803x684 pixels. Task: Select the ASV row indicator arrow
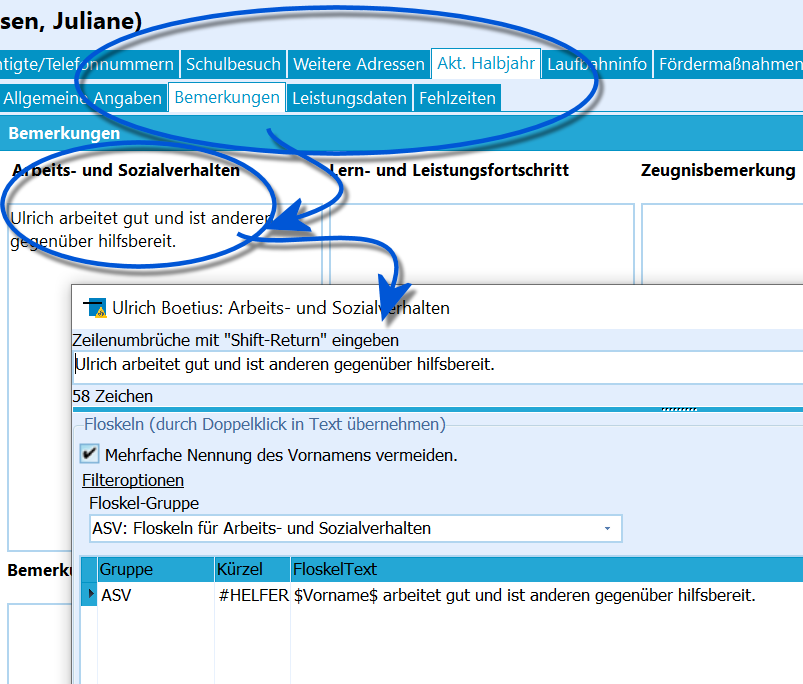pos(90,594)
